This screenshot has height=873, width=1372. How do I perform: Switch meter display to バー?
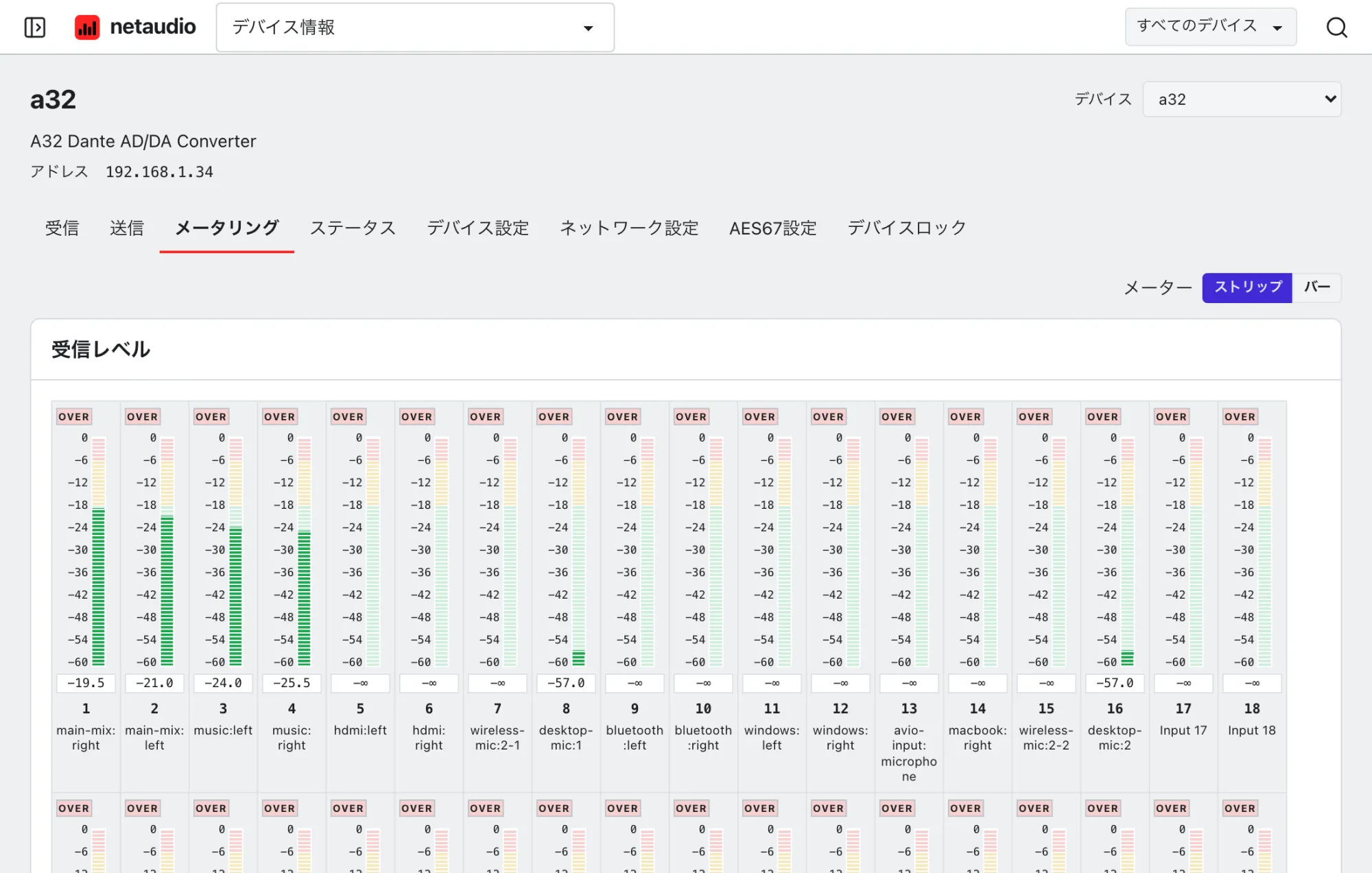point(1316,287)
